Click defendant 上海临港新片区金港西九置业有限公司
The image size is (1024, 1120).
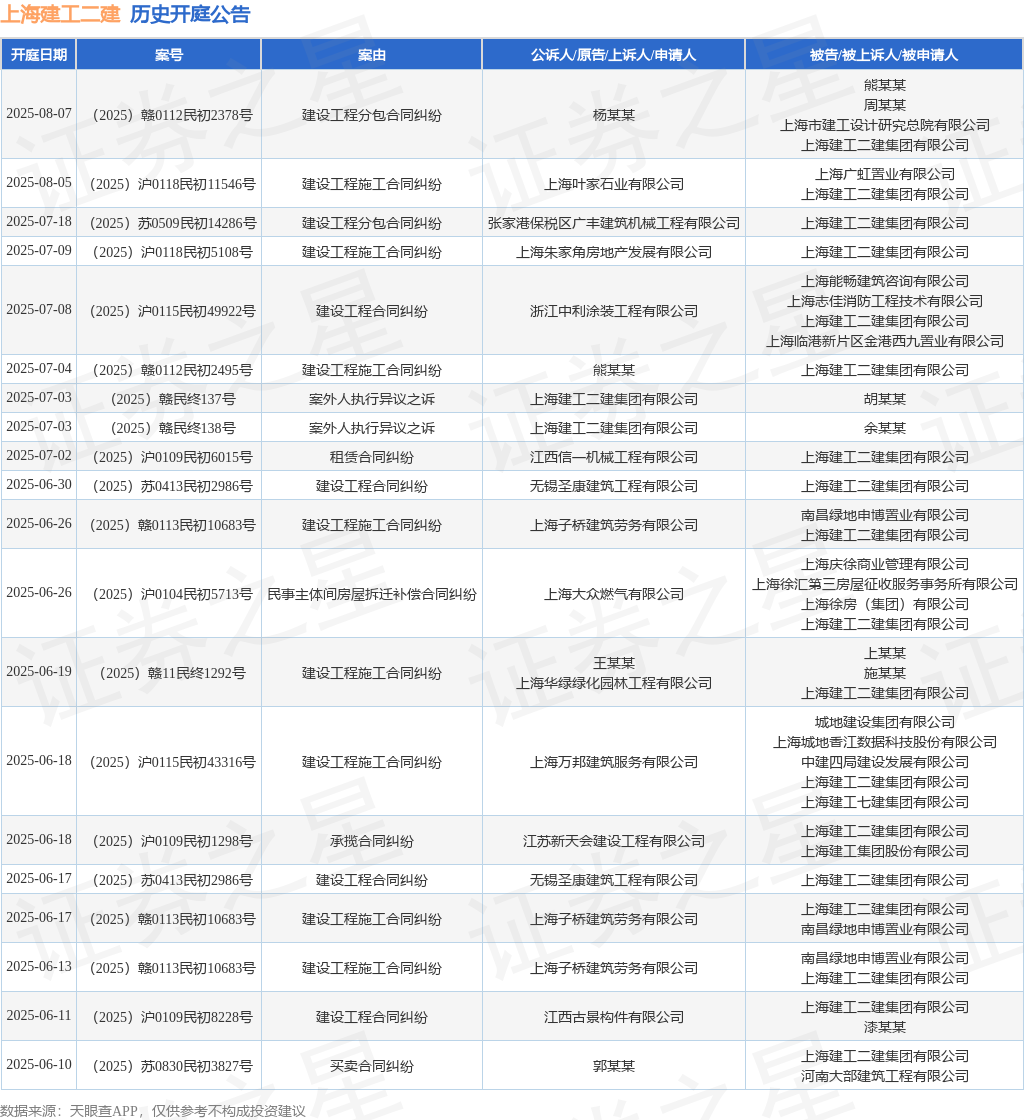coord(885,341)
